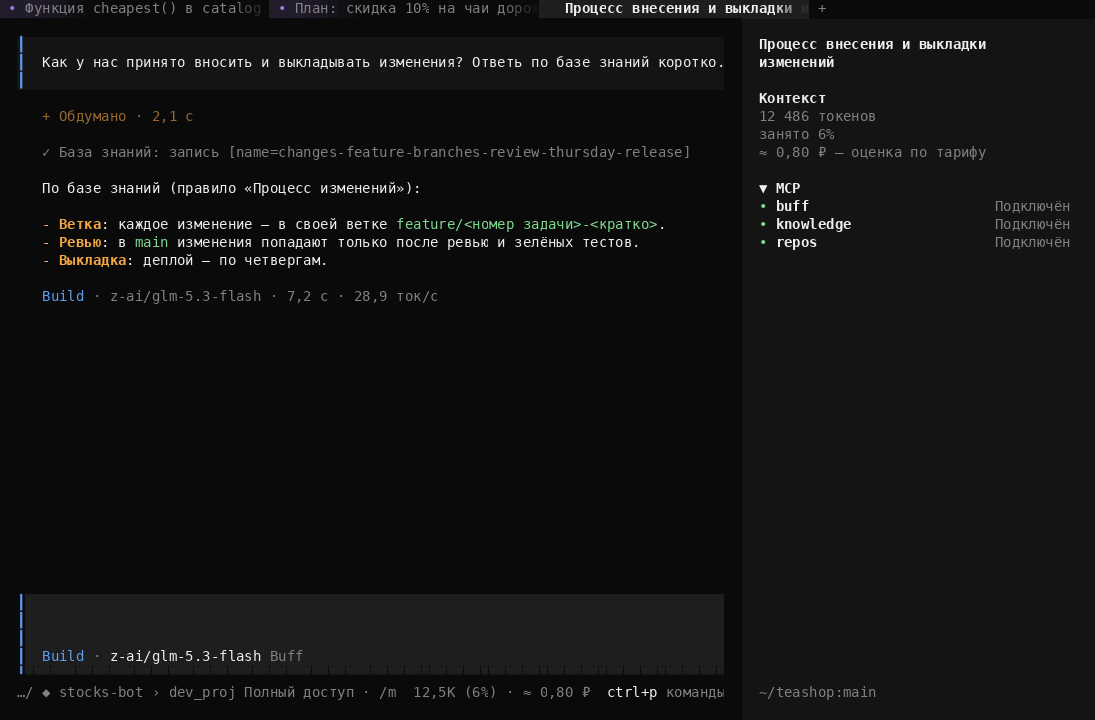Image resolution: width=1095 pixels, height=720 pixels.
Task: Click "12,5K (6%)" token counter in status bar
Action: point(455,693)
